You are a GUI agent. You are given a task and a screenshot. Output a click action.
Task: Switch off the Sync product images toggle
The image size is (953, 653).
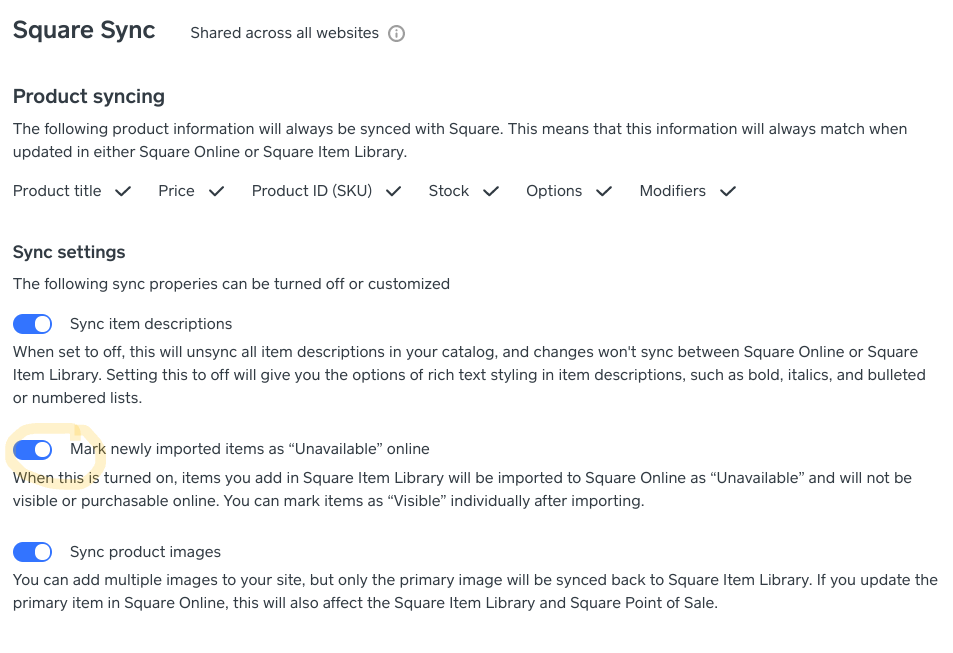[33, 552]
